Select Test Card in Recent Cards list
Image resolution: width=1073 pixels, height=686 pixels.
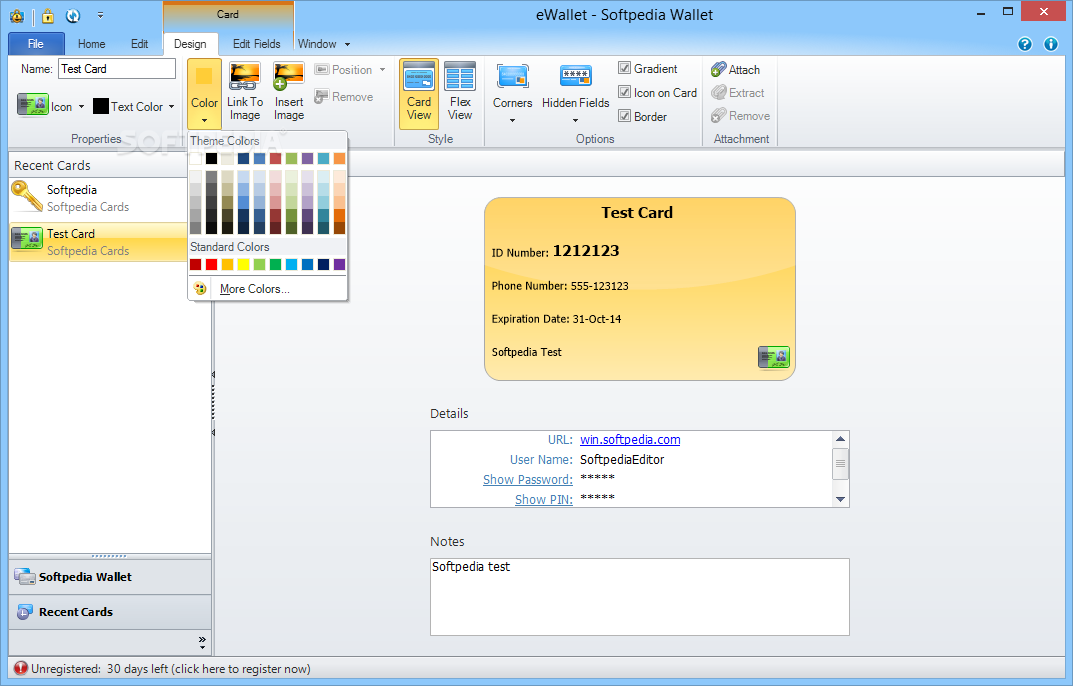(x=99, y=241)
